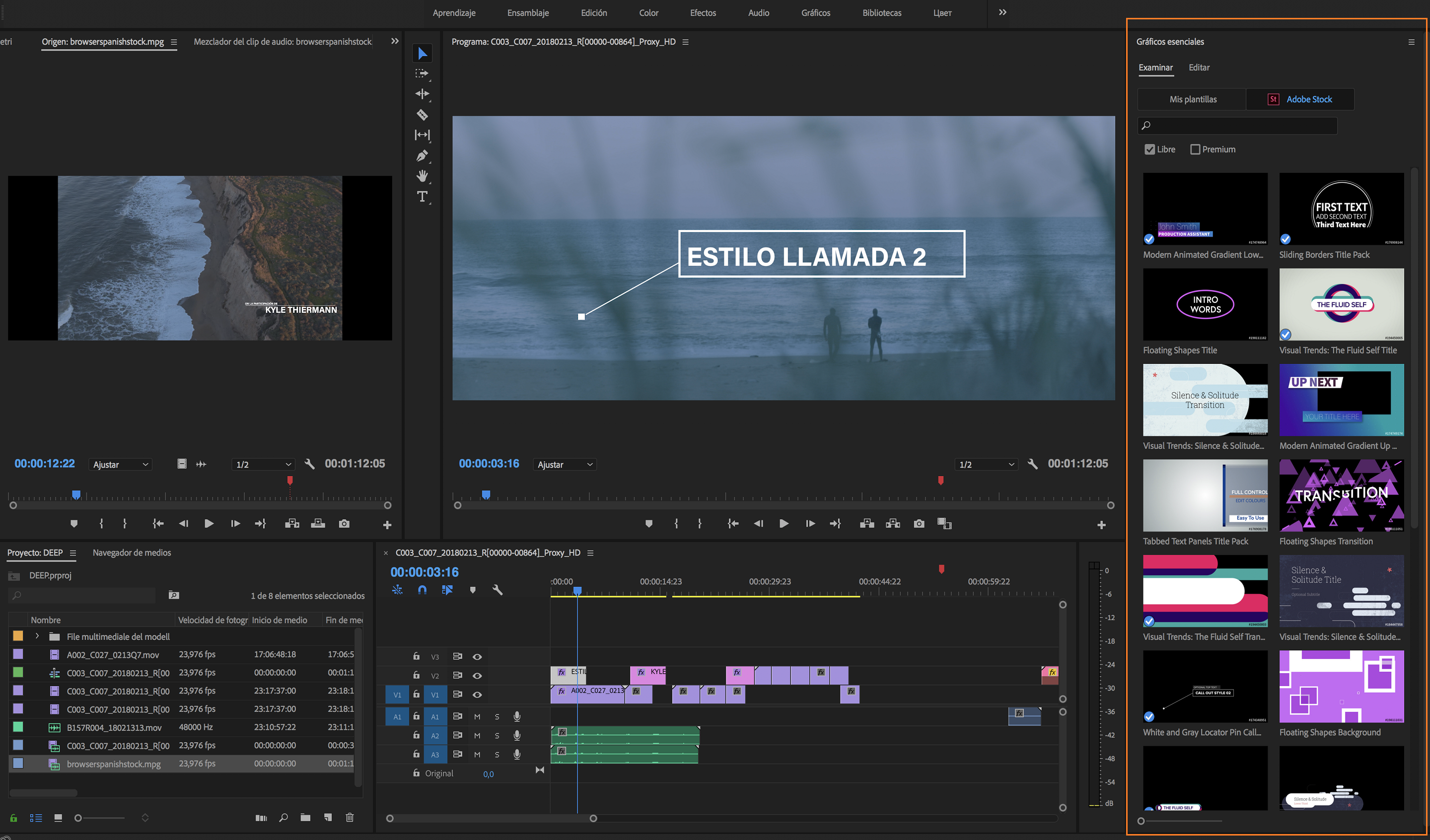This screenshot has width=1430, height=840.
Task: Open timeline display settings wrench
Action: point(498,590)
